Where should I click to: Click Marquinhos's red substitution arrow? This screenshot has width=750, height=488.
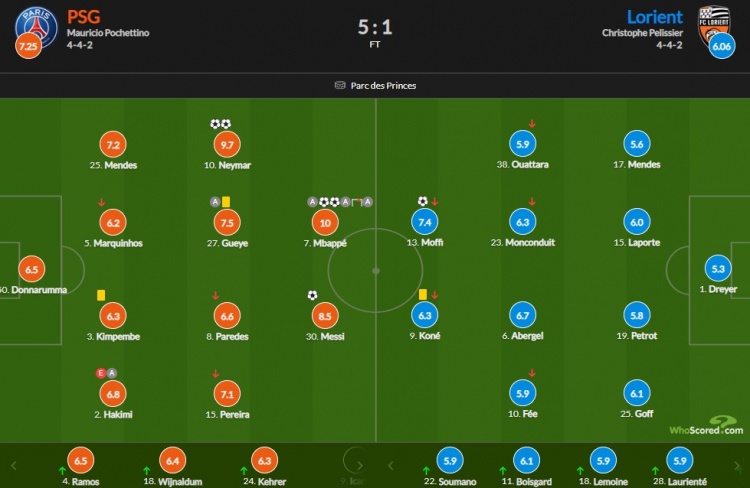101,202
